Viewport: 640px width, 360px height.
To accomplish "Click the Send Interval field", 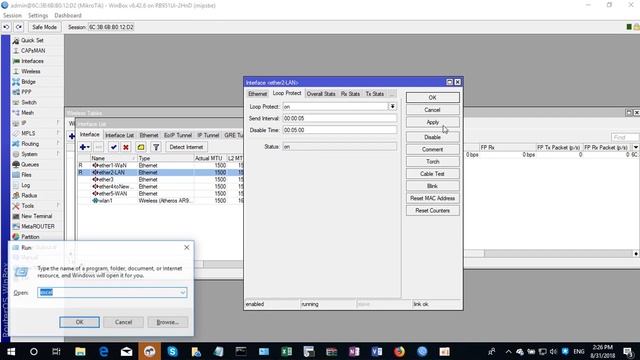I will (x=340, y=118).
